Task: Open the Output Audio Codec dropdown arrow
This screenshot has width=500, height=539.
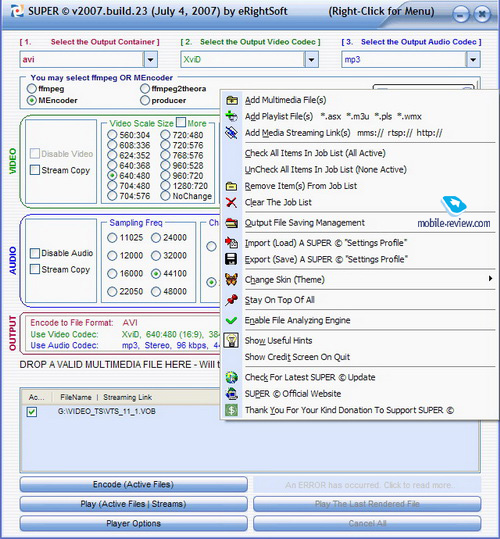Action: coord(473,59)
